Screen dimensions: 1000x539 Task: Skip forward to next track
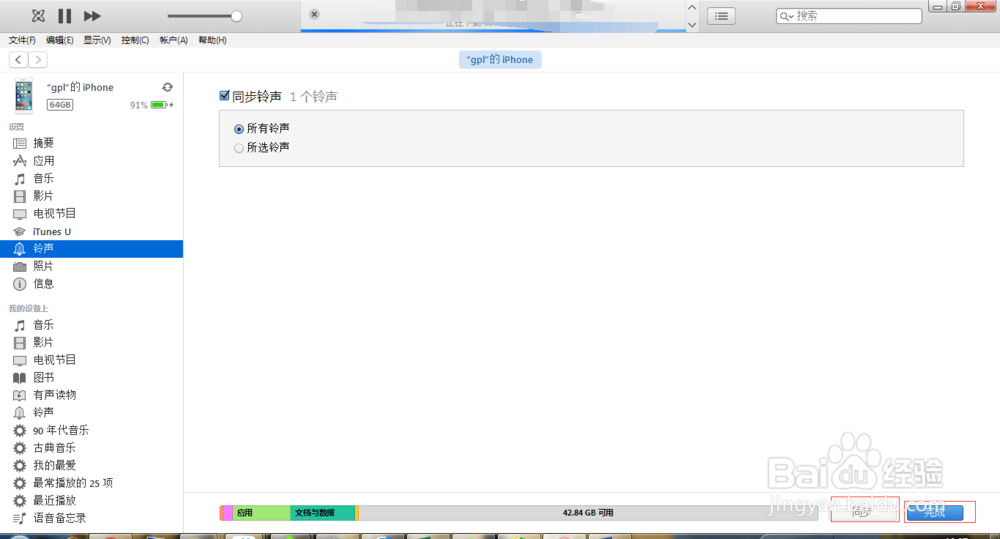[x=92, y=16]
